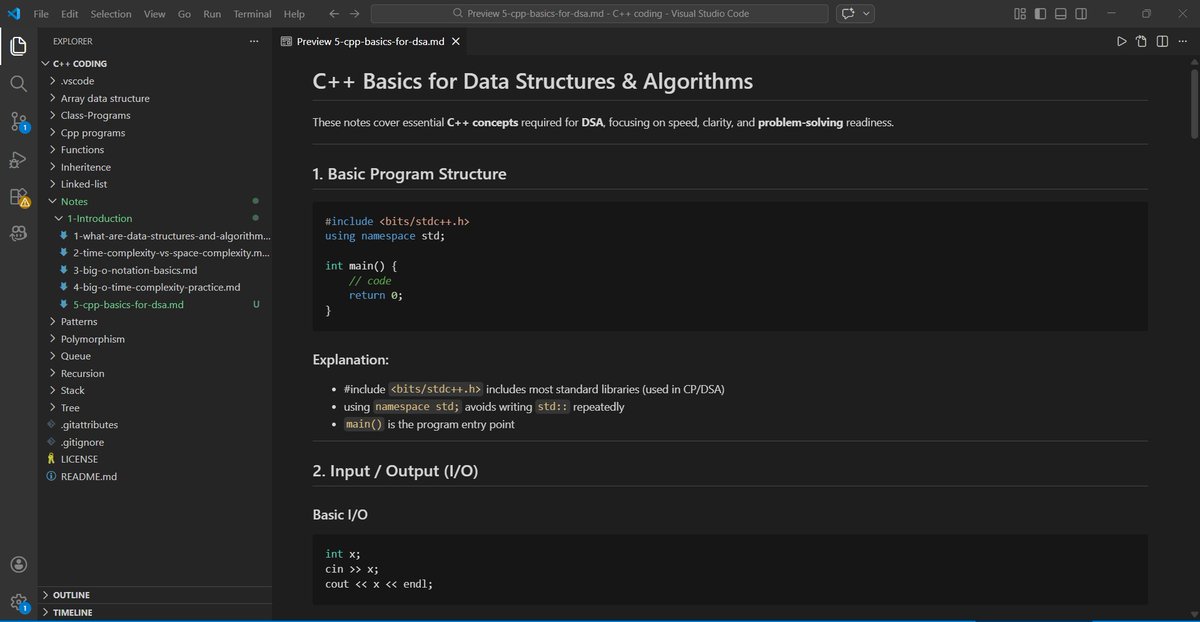
Task: Open the Search view in activity bar
Action: coord(18,84)
